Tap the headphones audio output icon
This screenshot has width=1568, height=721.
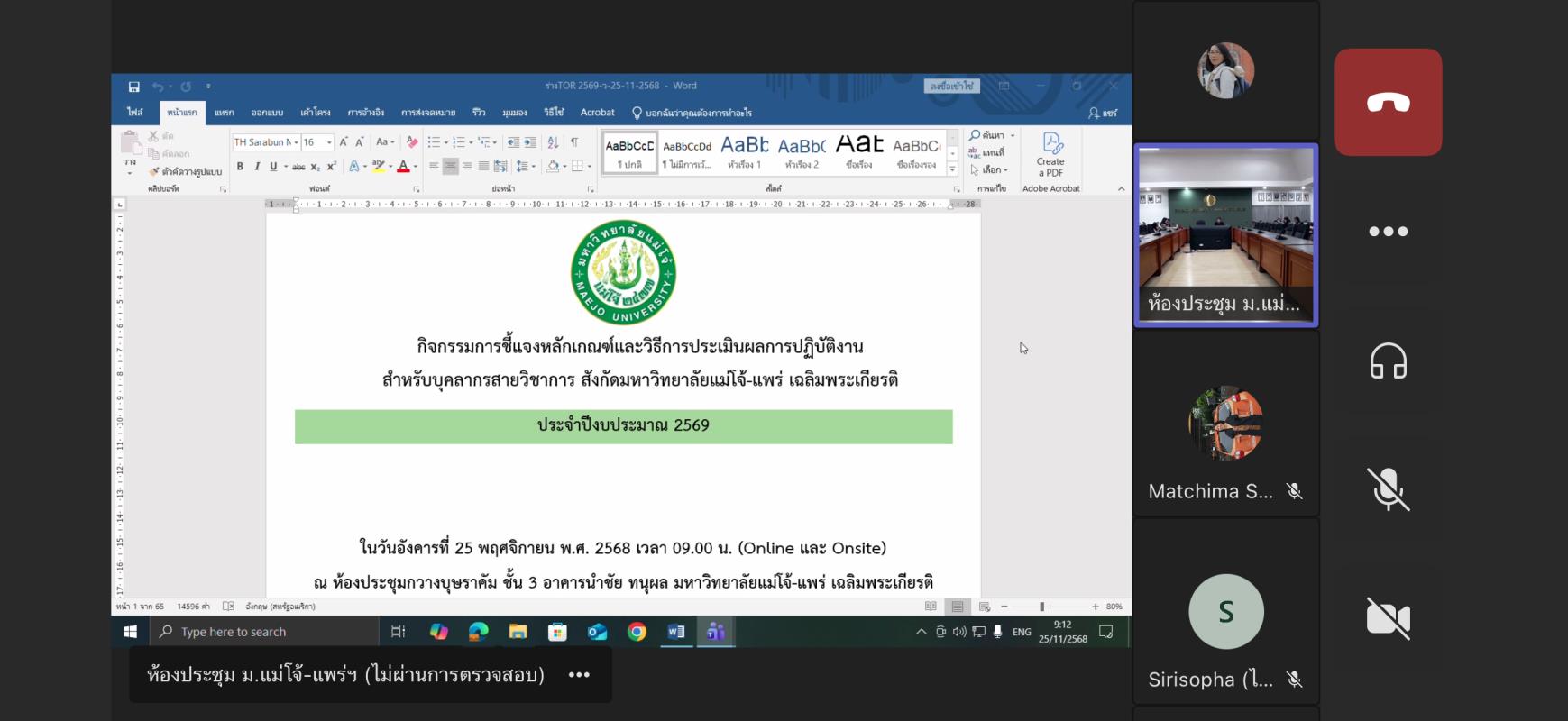click(1388, 361)
